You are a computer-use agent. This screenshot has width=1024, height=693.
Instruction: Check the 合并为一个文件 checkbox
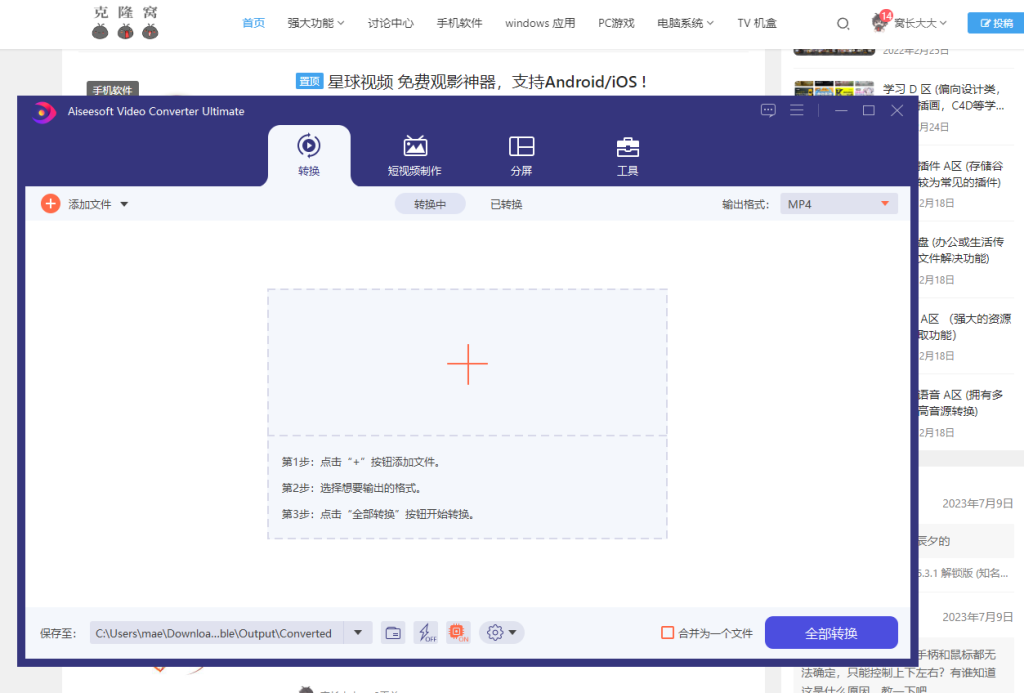point(667,633)
